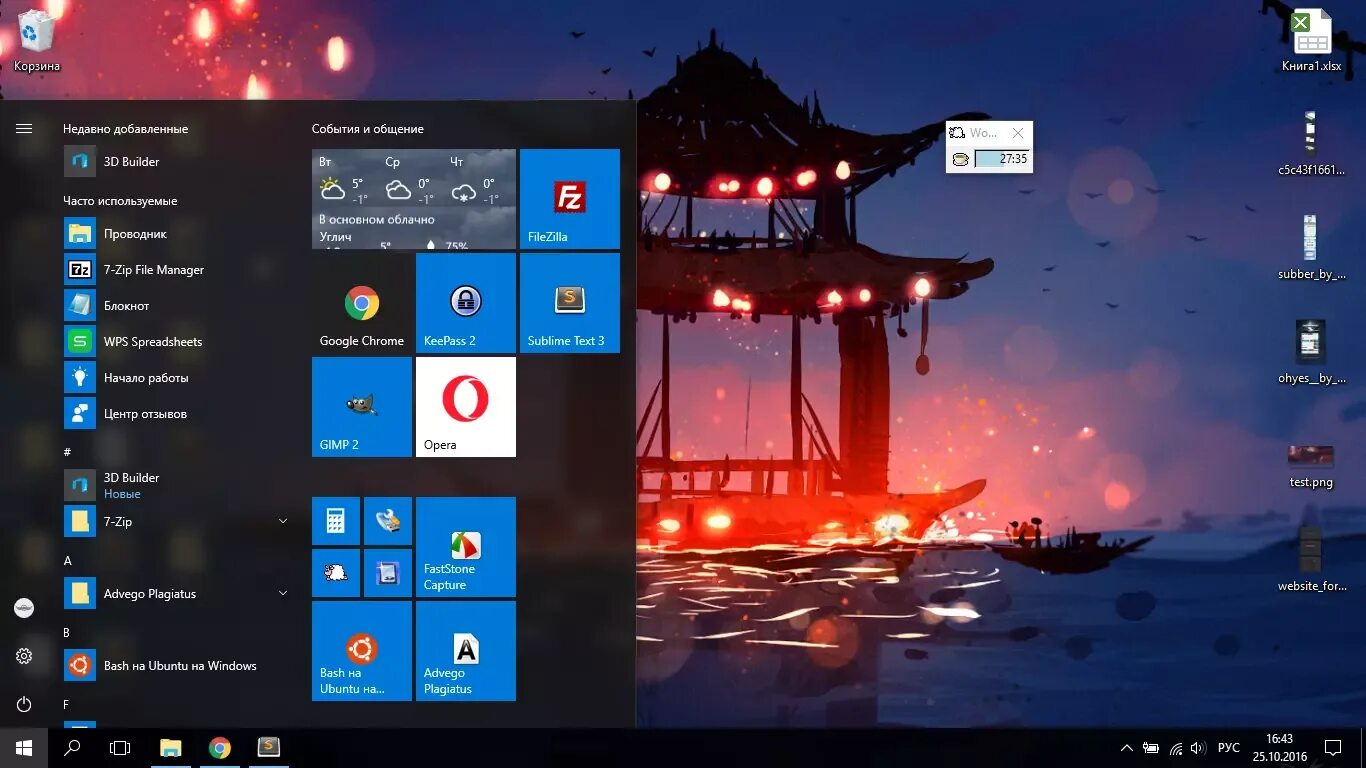Select the website_for desktop file
This screenshot has height=768, width=1366.
[1312, 560]
